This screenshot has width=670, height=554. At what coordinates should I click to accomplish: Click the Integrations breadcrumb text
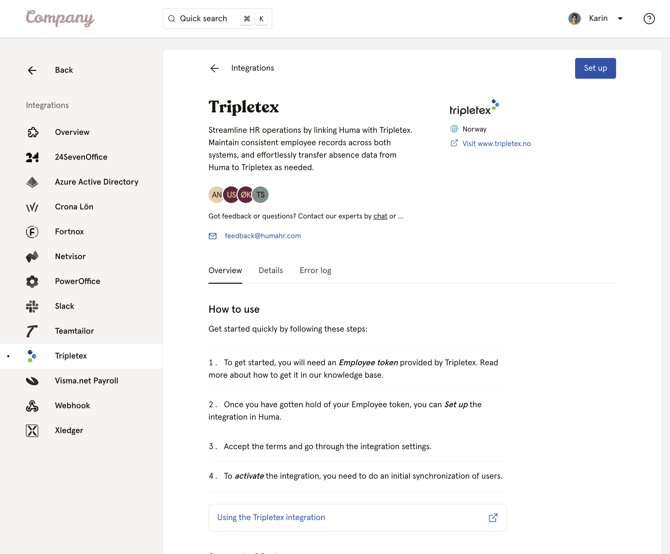click(x=253, y=68)
